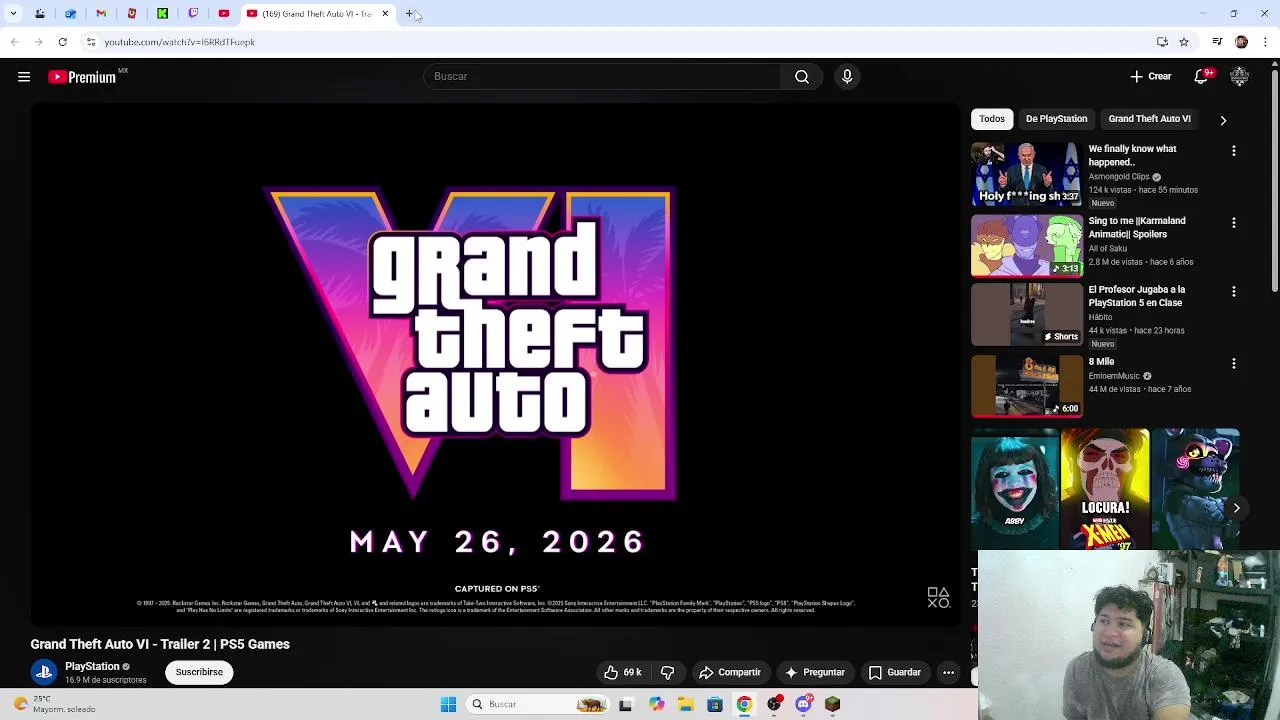Open the 'LOCURA!' X-Men short

tap(1105, 489)
